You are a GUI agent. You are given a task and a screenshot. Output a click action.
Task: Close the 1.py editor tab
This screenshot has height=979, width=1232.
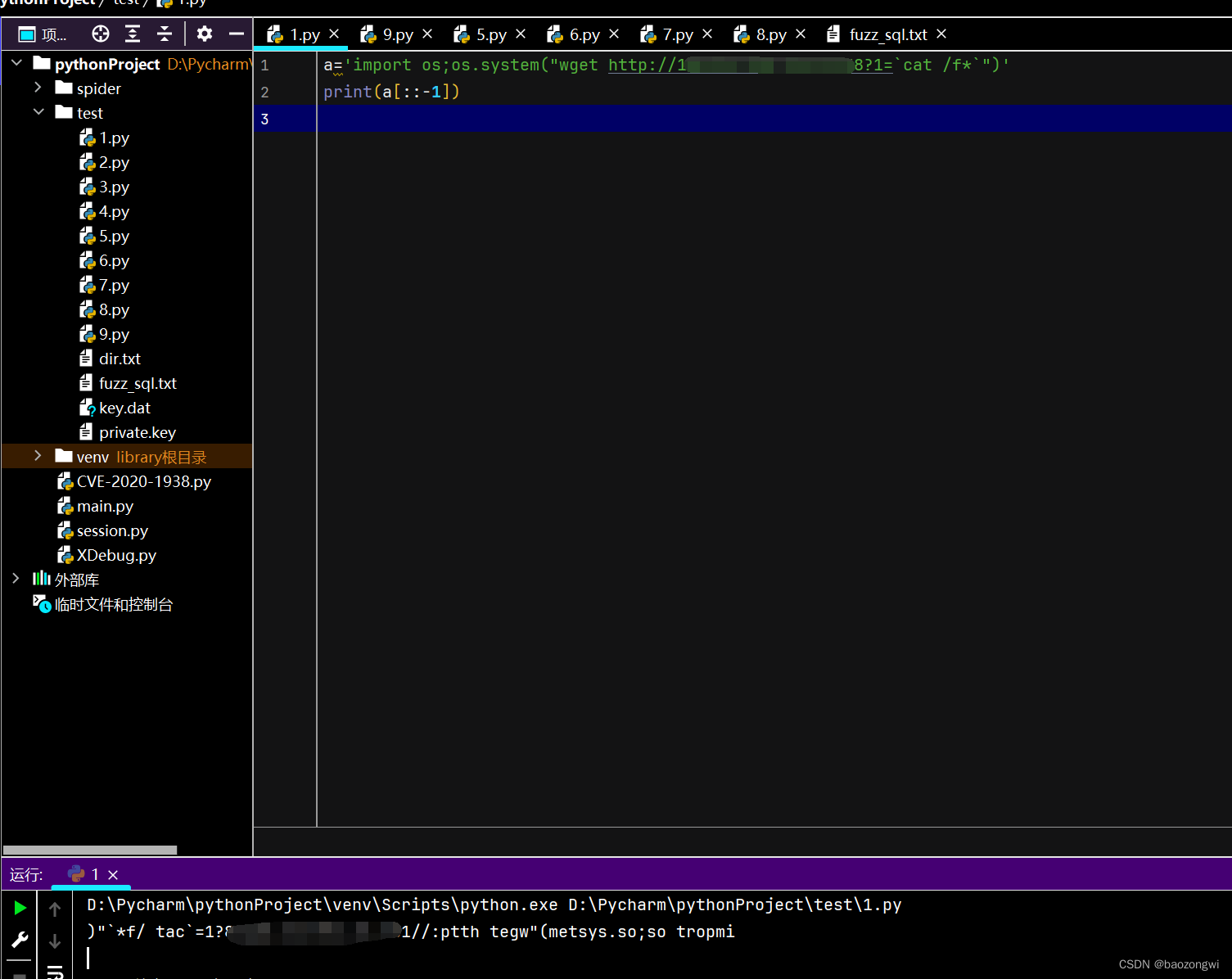click(334, 34)
